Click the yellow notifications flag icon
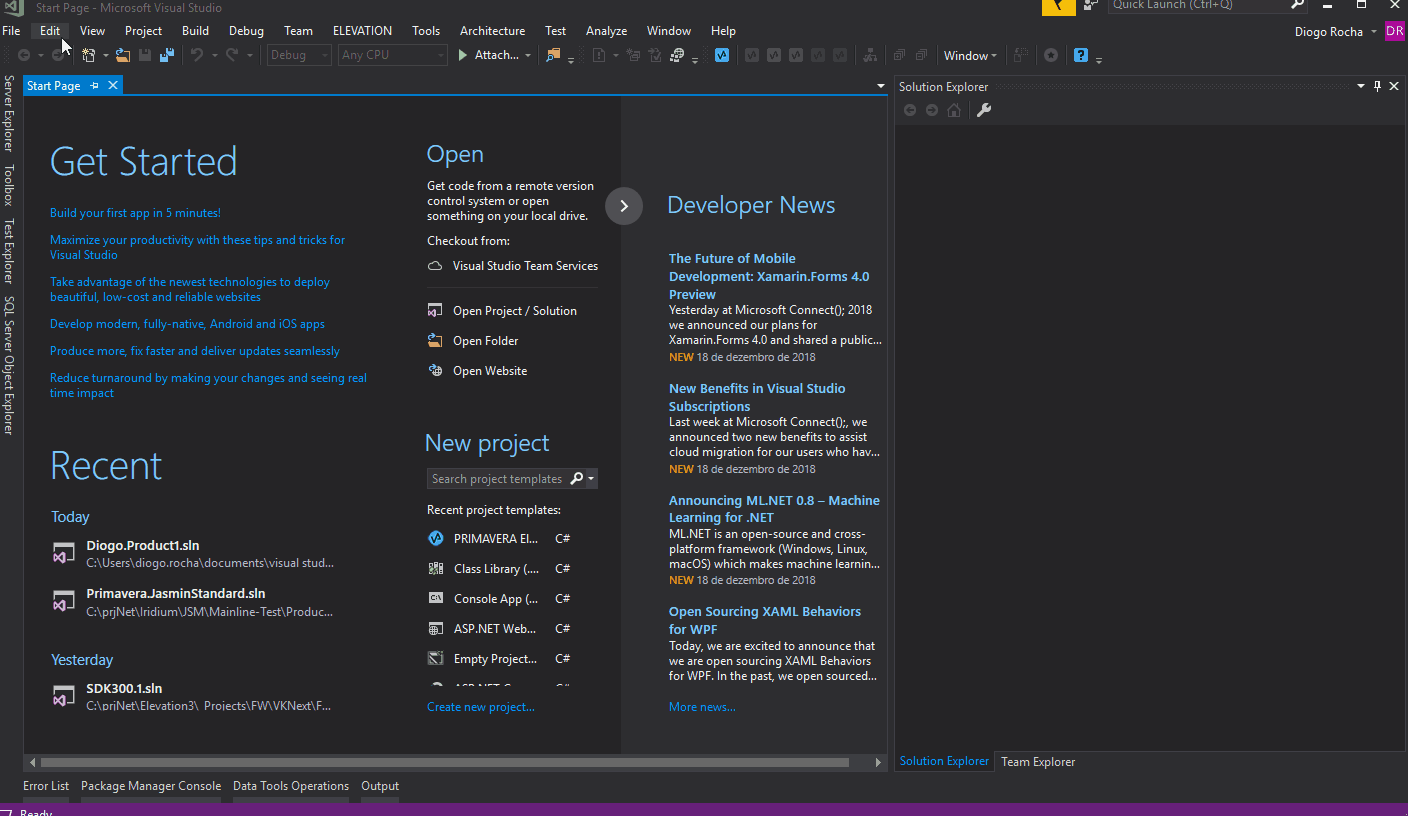Image resolution: width=1408 pixels, height=816 pixels. coord(1059,6)
